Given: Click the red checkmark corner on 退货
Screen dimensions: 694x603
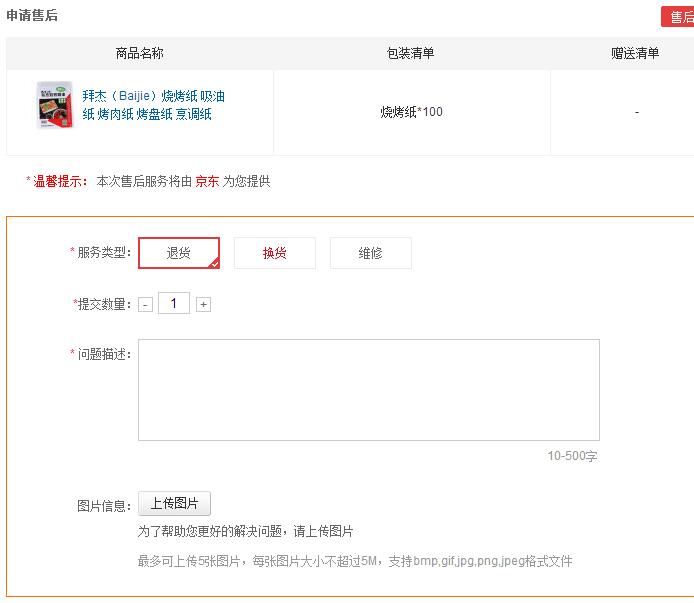Looking at the screenshot, I should pos(214,264).
